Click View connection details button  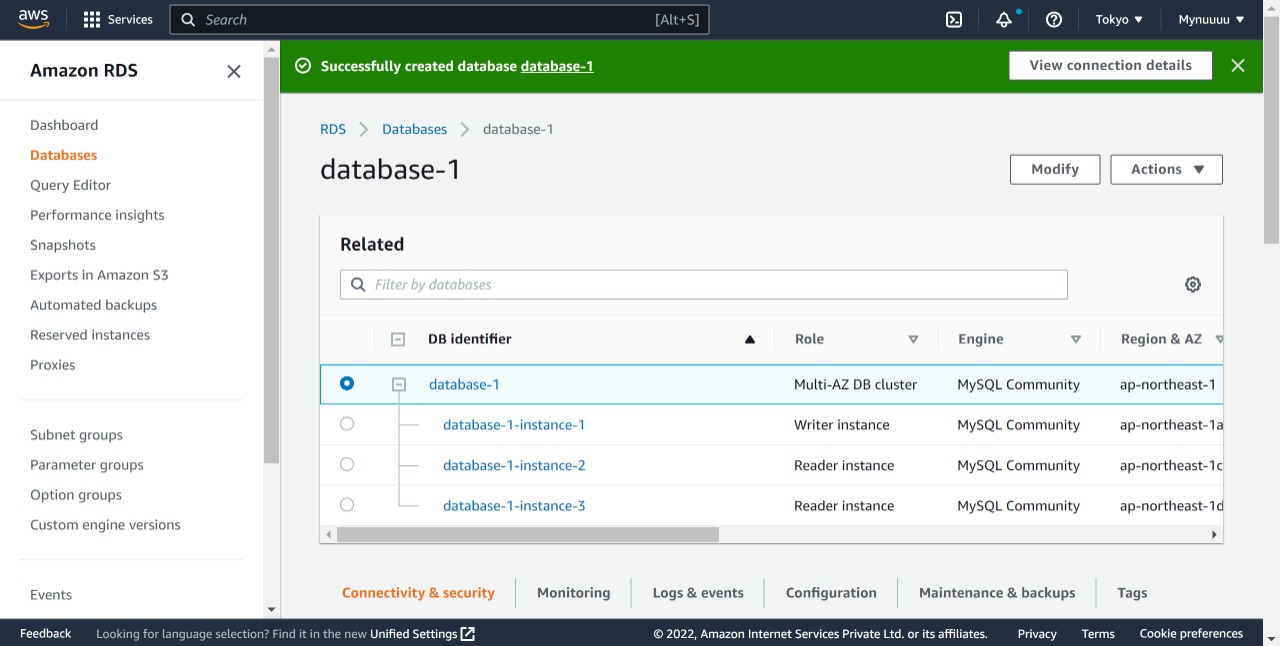point(1110,65)
